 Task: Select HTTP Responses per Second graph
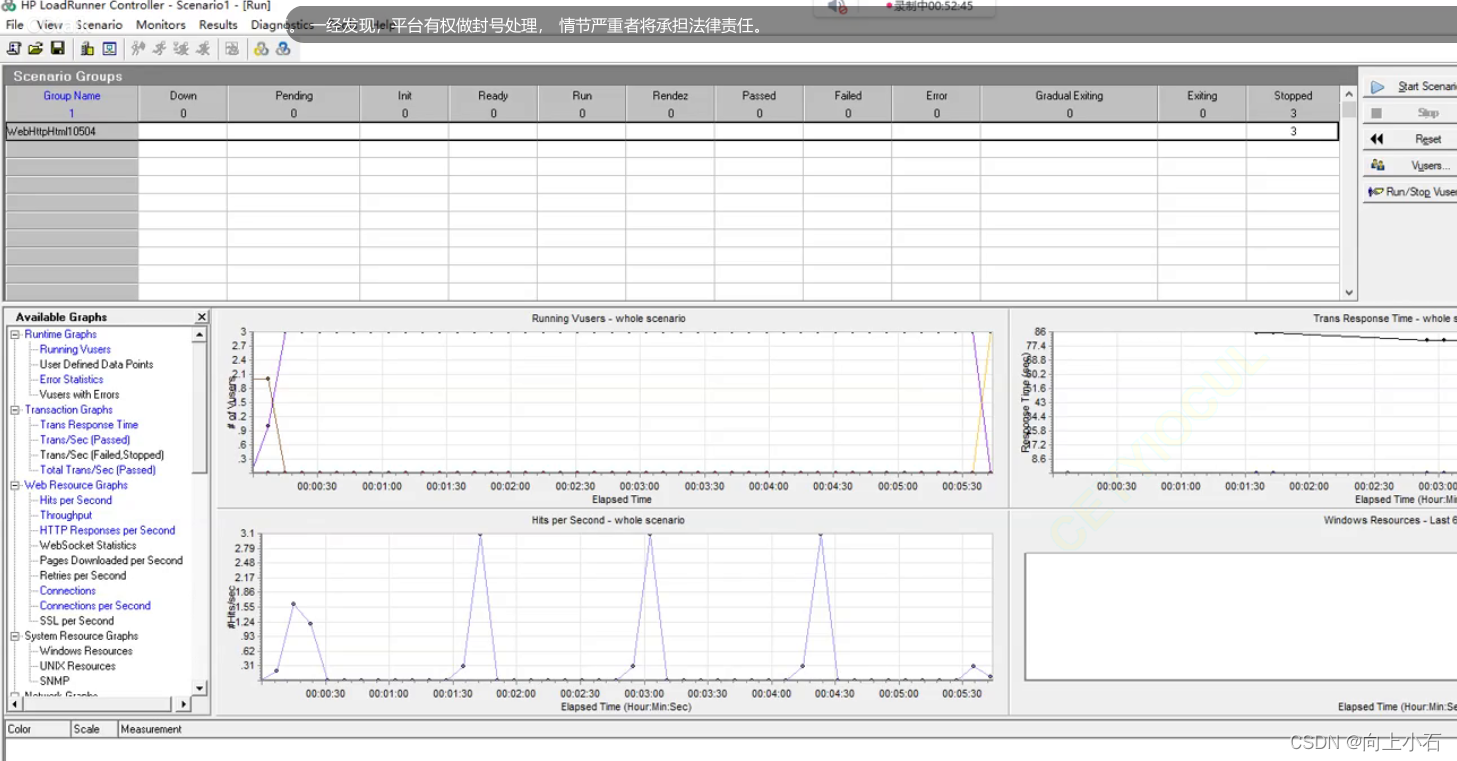point(107,530)
